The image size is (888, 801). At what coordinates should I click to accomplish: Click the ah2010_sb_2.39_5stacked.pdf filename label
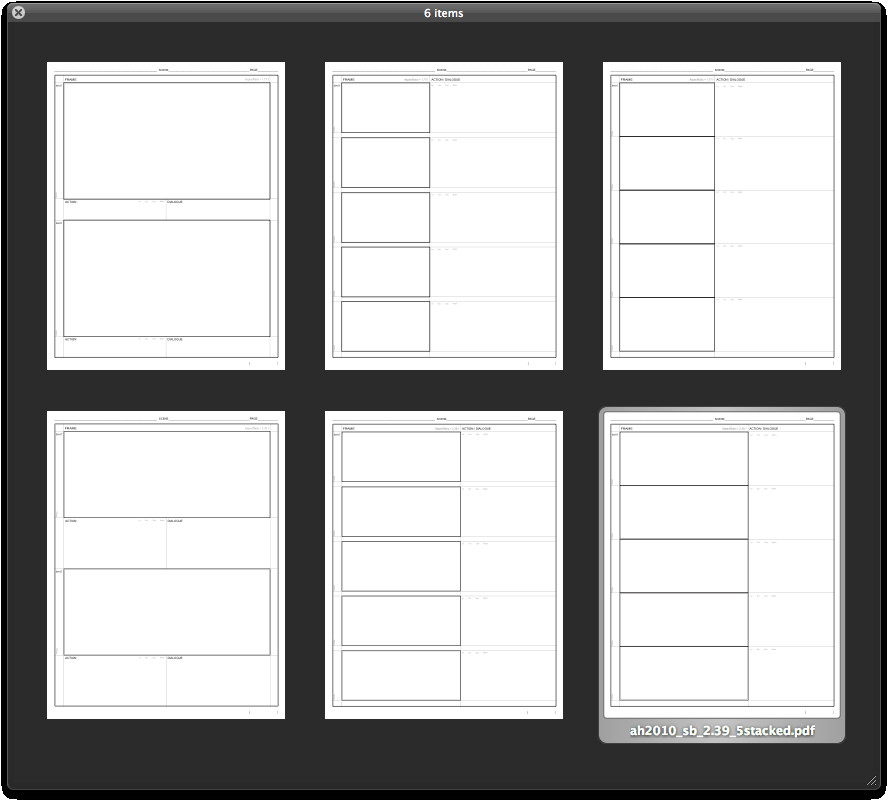[x=722, y=730]
